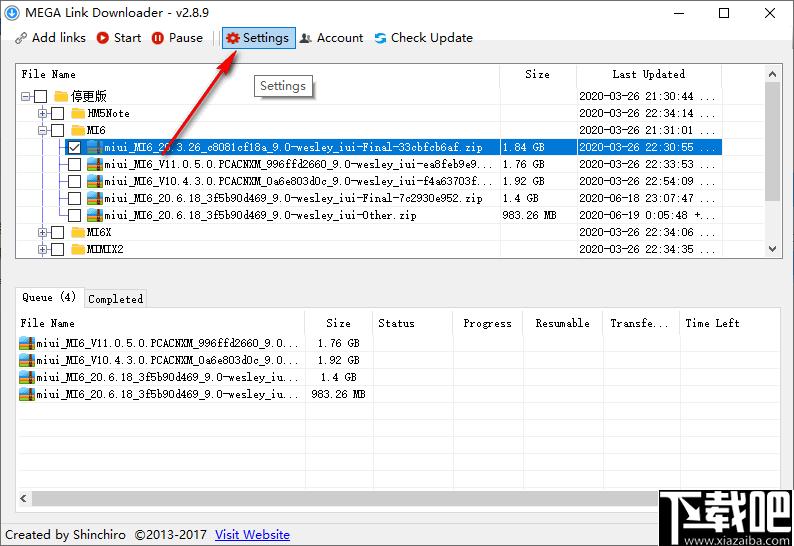Select the 1.76 GB cell in queue

click(339, 343)
